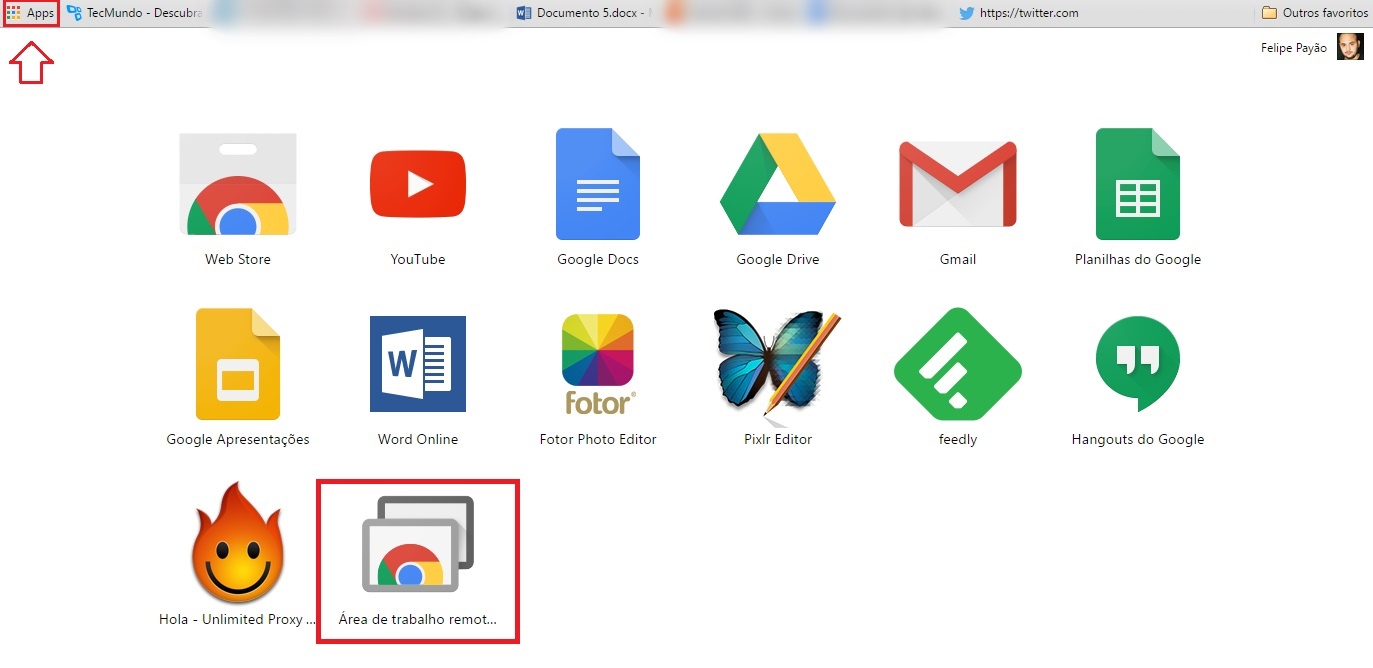Viewport: 1373px width, 668px height.
Task: Open Planilhas do Google app
Action: (1138, 184)
